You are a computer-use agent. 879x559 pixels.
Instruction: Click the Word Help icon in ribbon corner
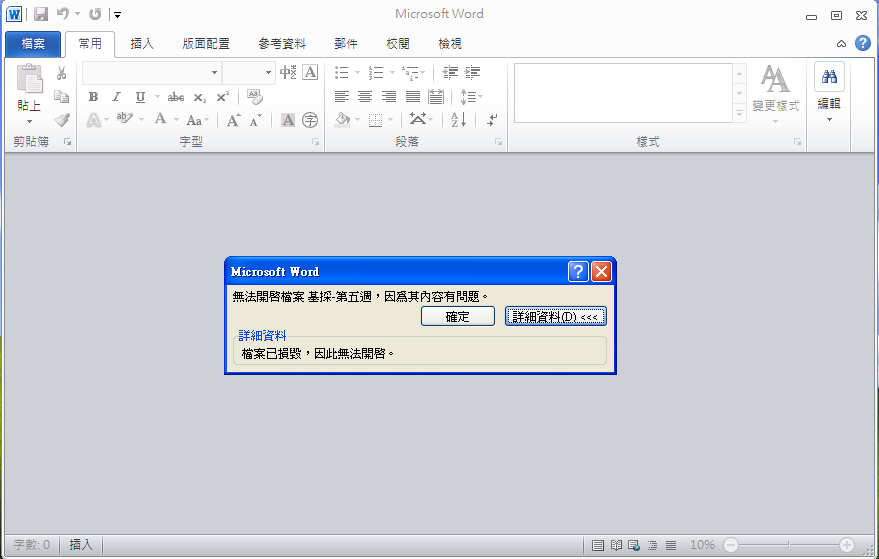pyautogui.click(x=863, y=43)
